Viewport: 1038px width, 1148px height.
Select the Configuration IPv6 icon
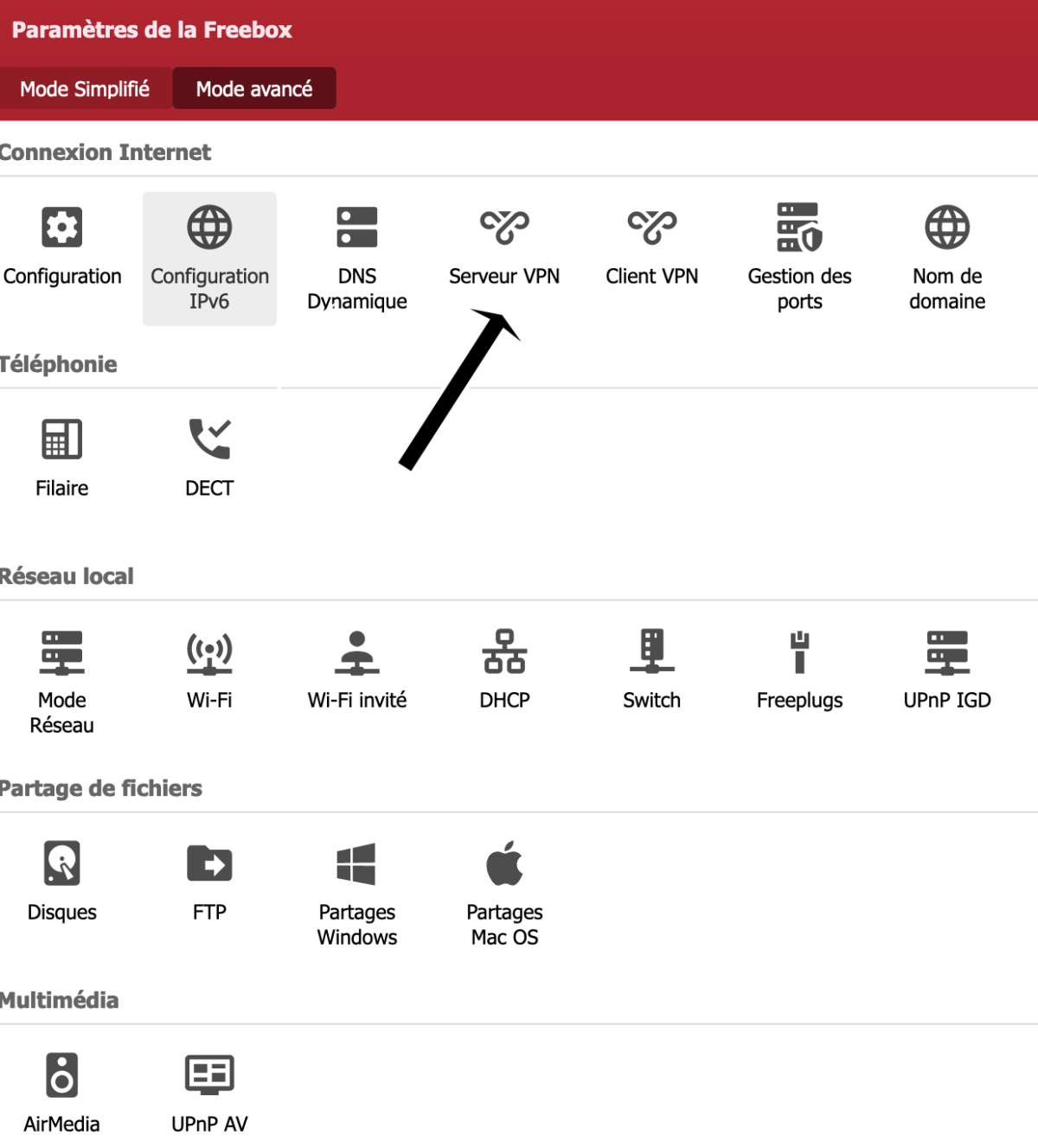[x=209, y=228]
